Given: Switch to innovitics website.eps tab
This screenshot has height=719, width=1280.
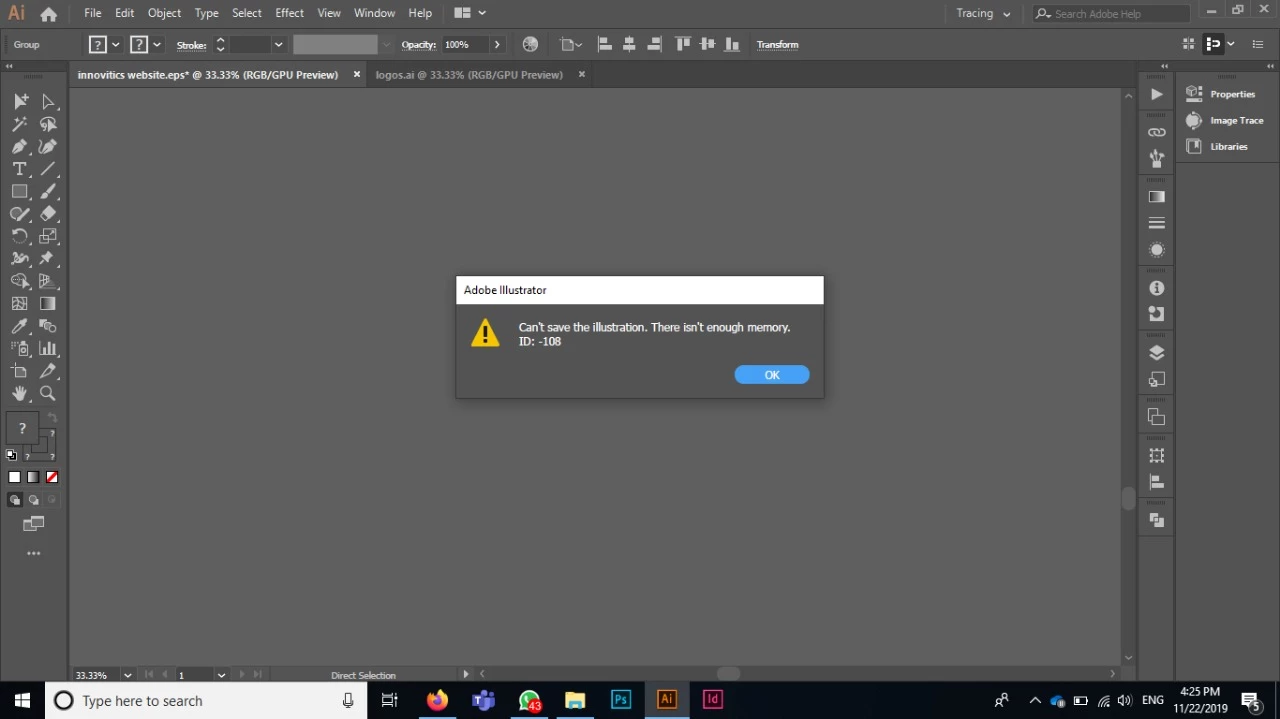Looking at the screenshot, I should pyautogui.click(x=208, y=75).
